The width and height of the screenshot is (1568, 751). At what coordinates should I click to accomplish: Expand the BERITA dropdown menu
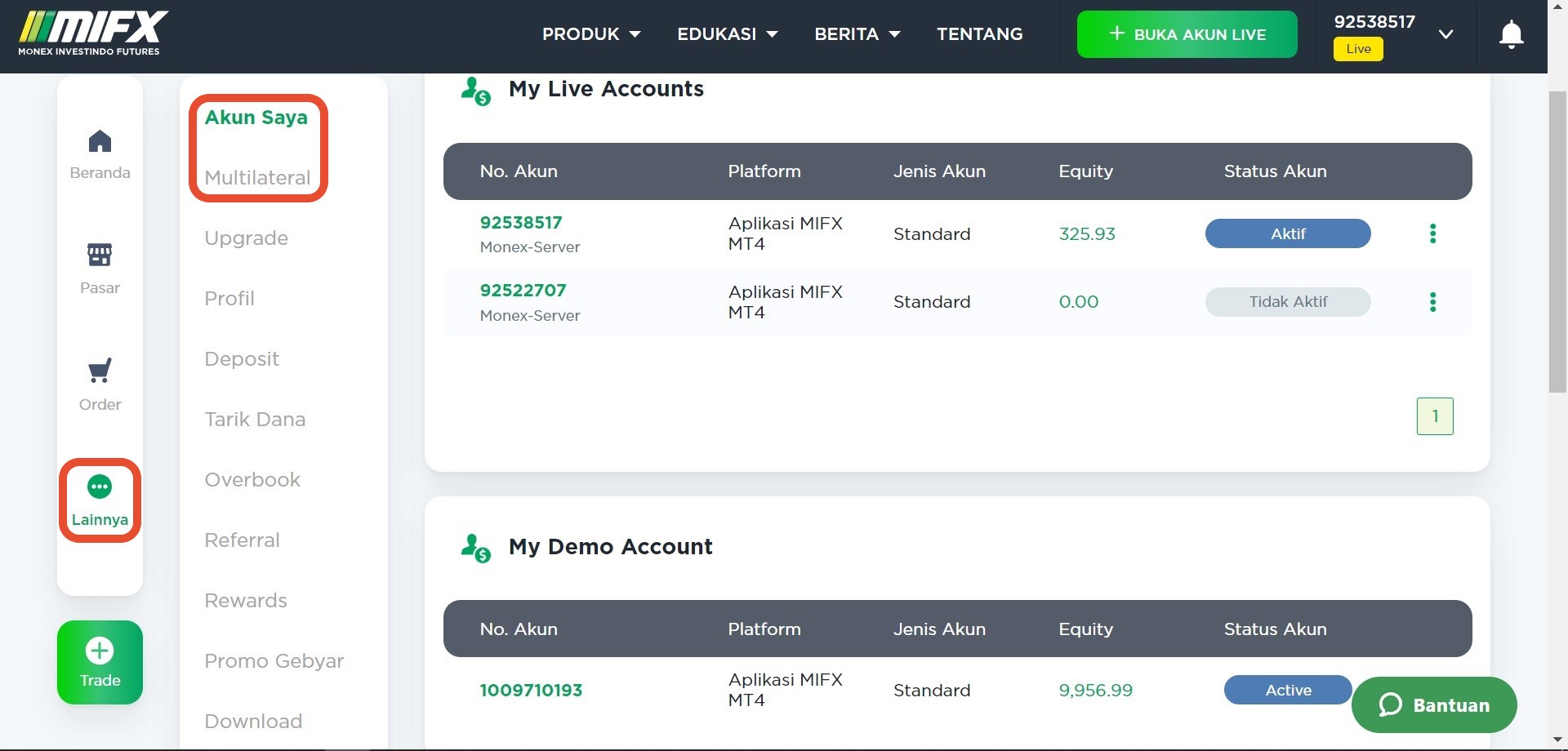pos(857,34)
